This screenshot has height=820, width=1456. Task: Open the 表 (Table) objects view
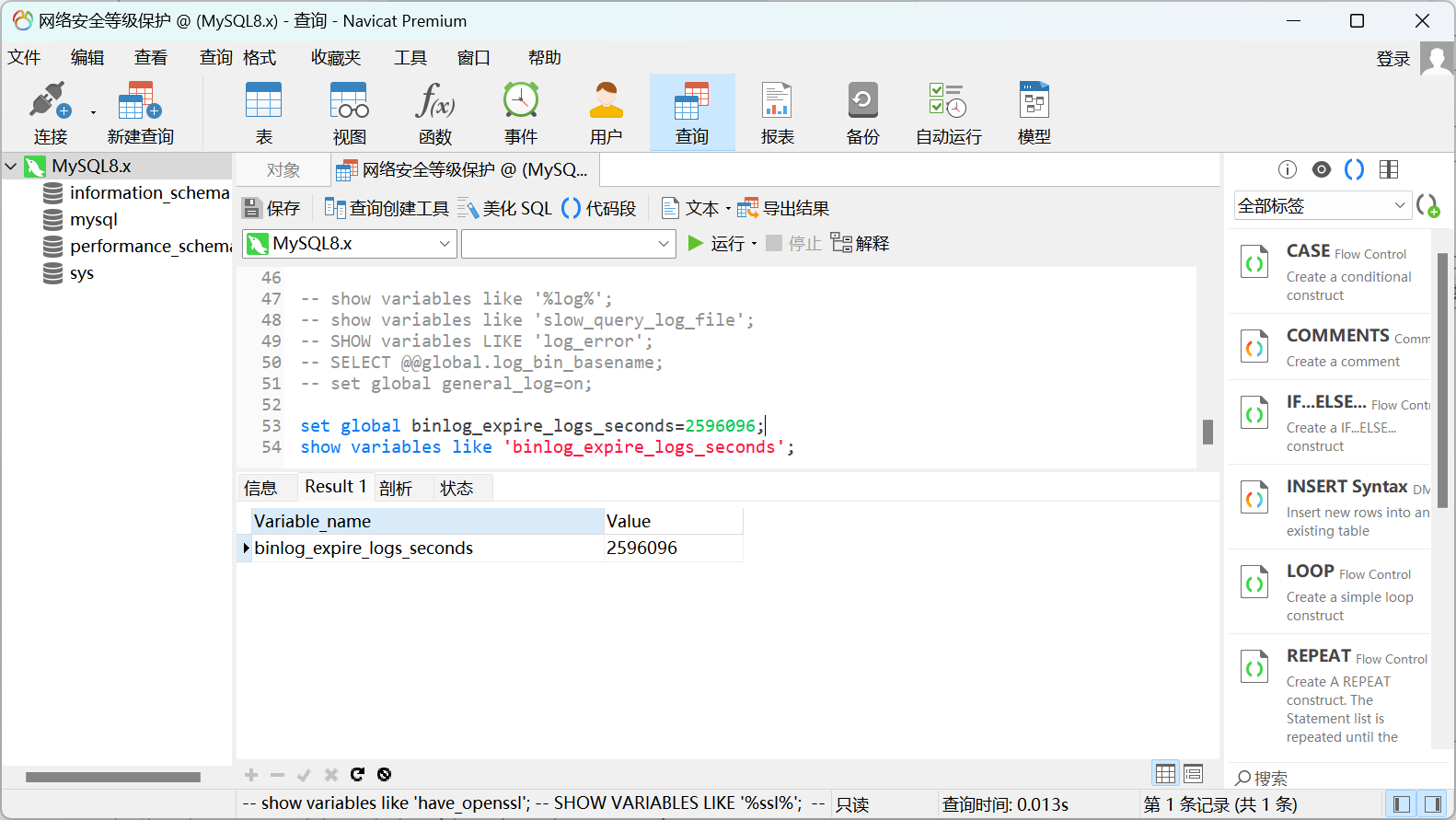click(x=263, y=112)
